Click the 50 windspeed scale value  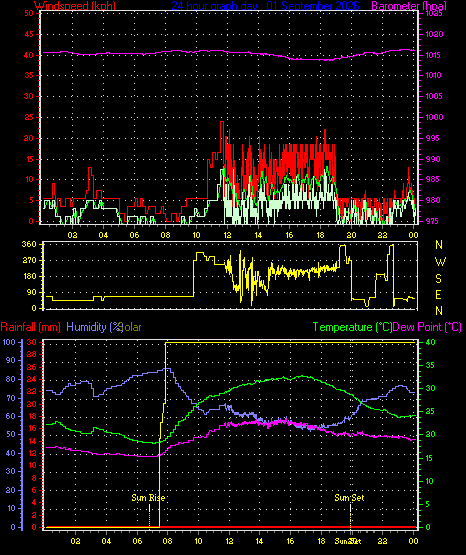tap(29, 13)
